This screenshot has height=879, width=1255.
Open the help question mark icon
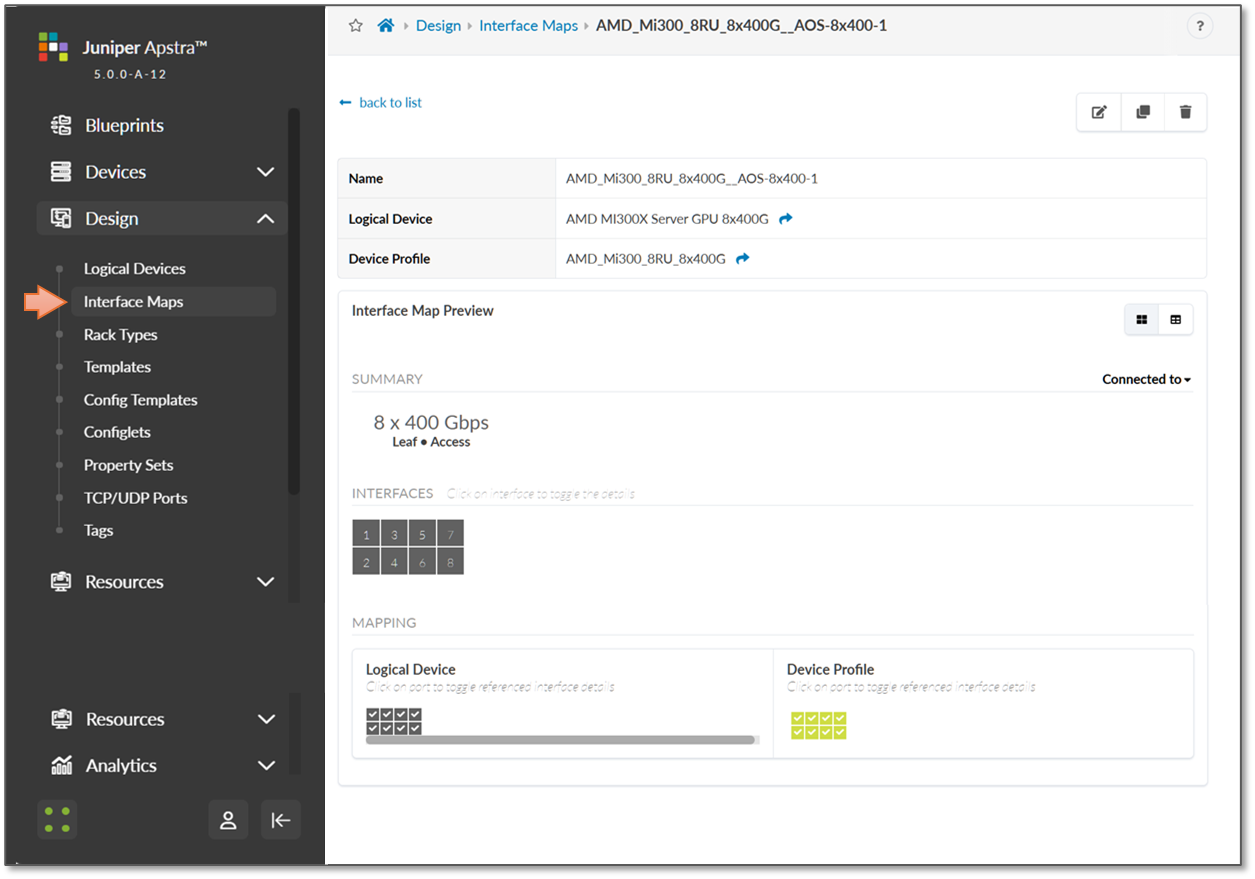pyautogui.click(x=1199, y=27)
